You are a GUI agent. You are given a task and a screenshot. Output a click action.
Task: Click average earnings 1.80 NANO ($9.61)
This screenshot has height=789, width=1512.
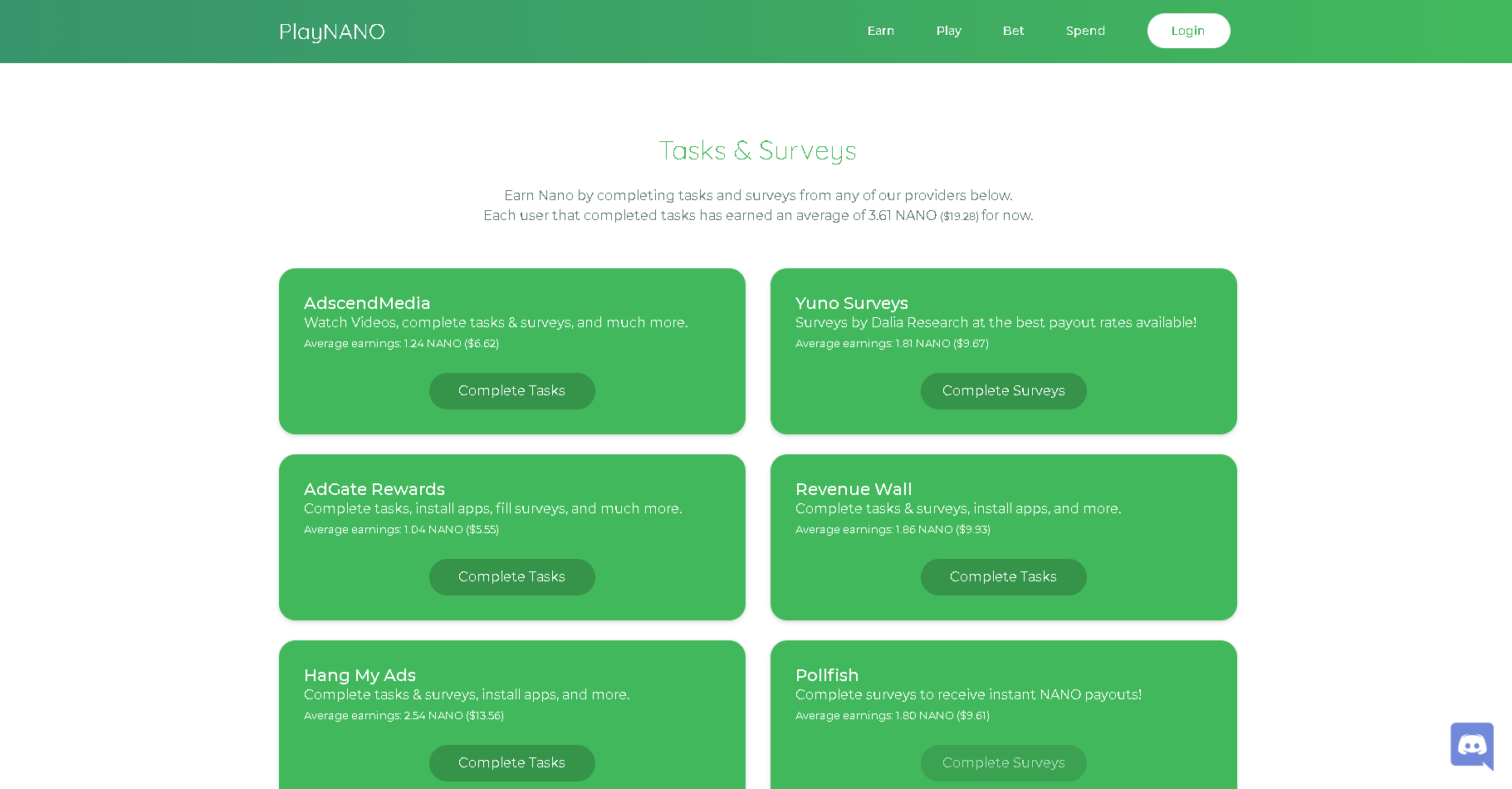tap(893, 716)
